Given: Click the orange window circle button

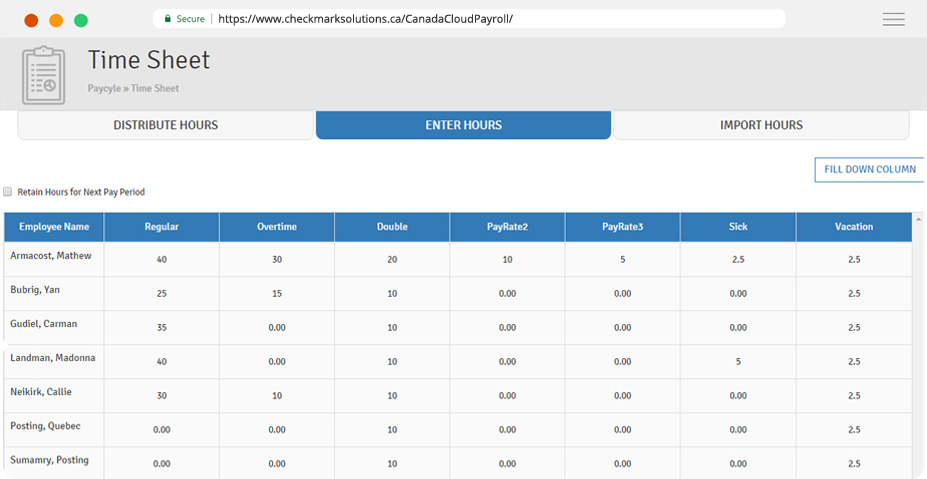Looking at the screenshot, I should tap(56, 20).
